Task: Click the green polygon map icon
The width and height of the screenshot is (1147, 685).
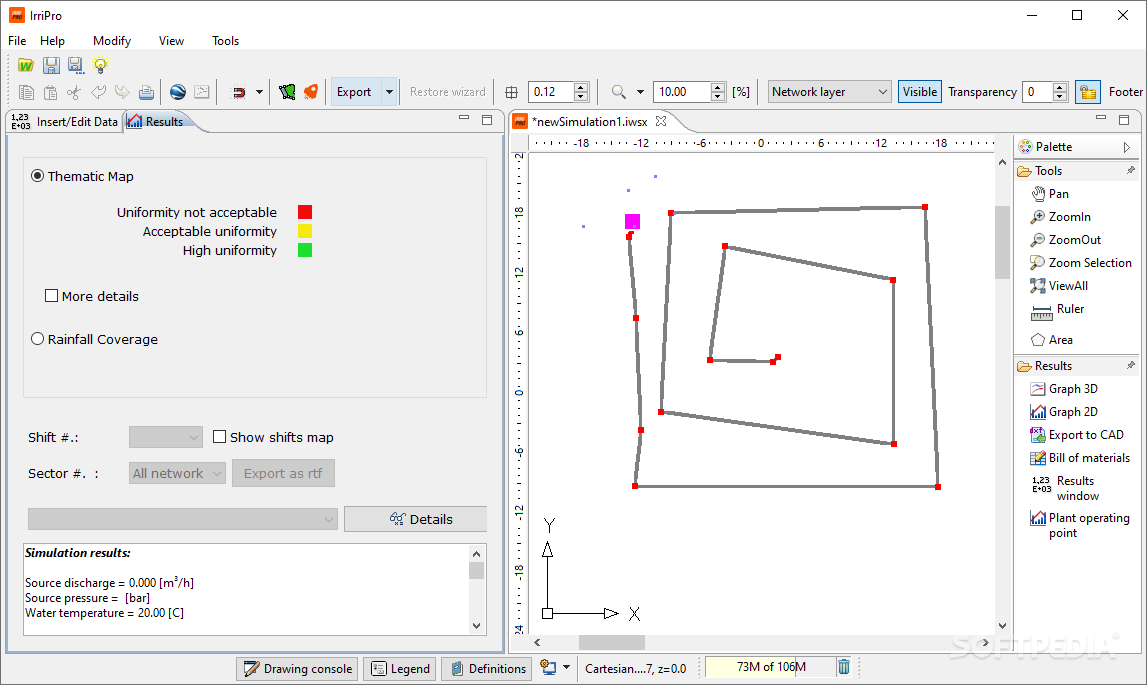Action: tap(287, 92)
